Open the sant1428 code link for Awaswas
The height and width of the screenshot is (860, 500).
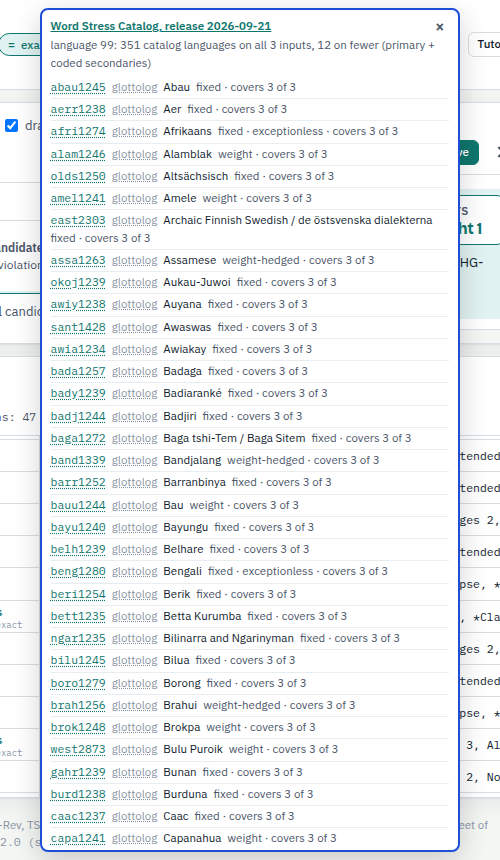click(78, 327)
